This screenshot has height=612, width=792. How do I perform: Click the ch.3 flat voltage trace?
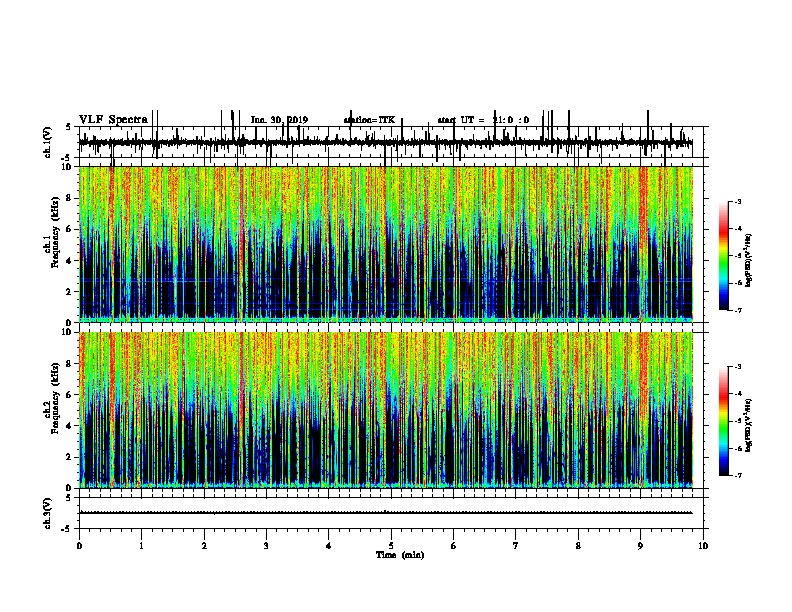[x=386, y=513]
